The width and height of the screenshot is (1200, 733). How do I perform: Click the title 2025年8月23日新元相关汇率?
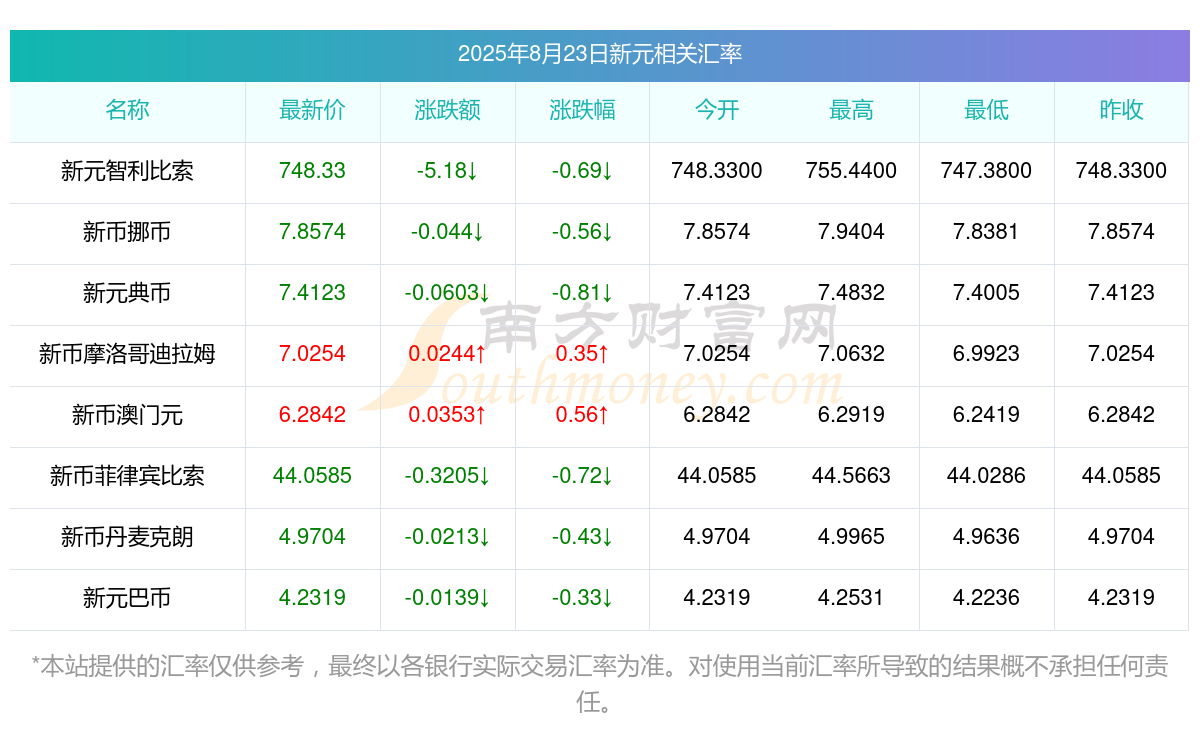tap(600, 53)
